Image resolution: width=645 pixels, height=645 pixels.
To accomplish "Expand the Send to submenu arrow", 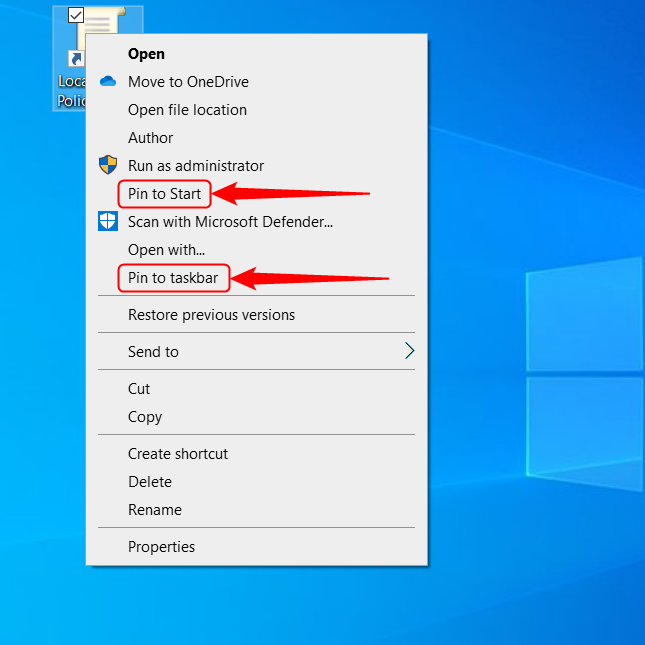I will pyautogui.click(x=409, y=351).
